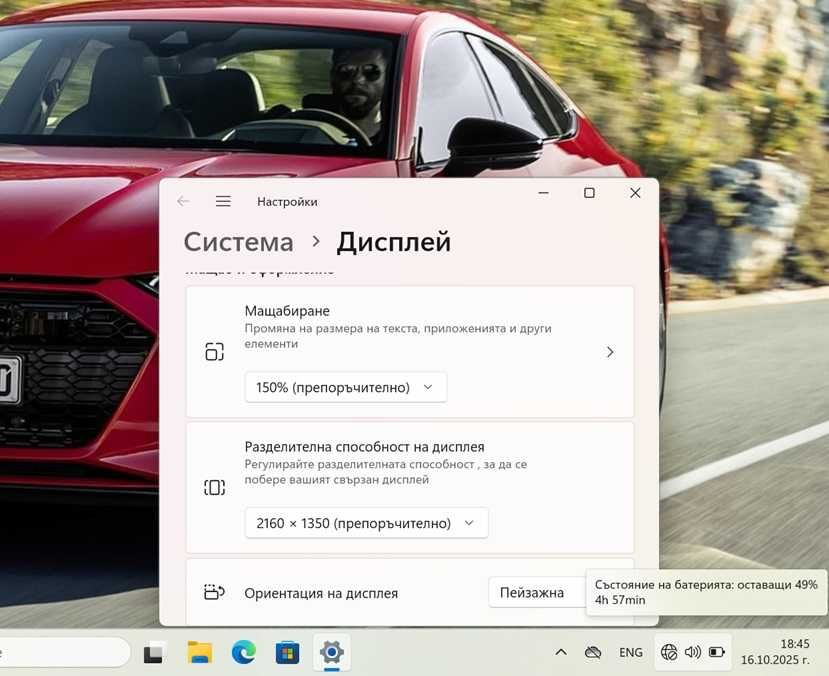Screen dimensions: 829x676
Task: Show hidden tray icons with the up chevron
Action: click(x=561, y=653)
